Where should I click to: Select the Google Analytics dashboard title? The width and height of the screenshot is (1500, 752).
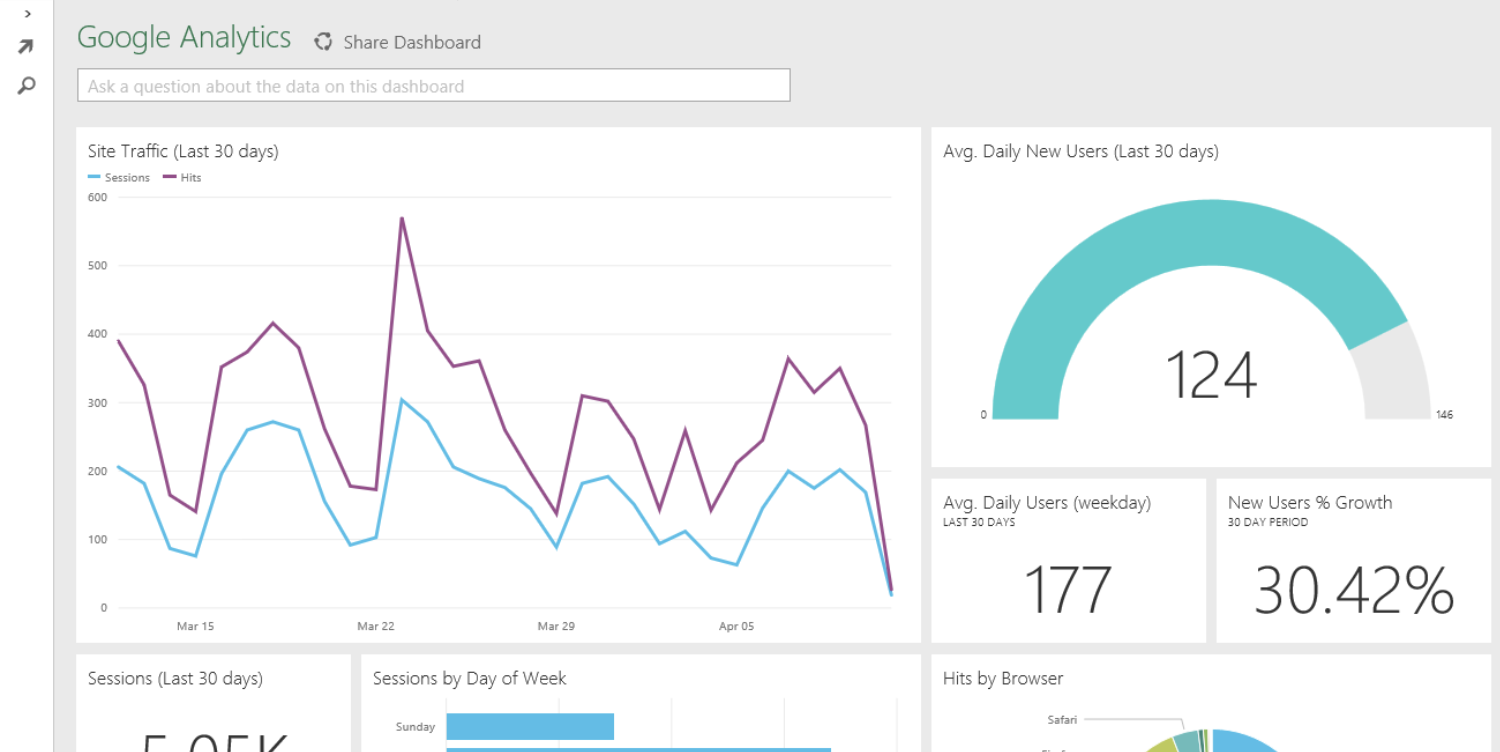click(x=184, y=38)
